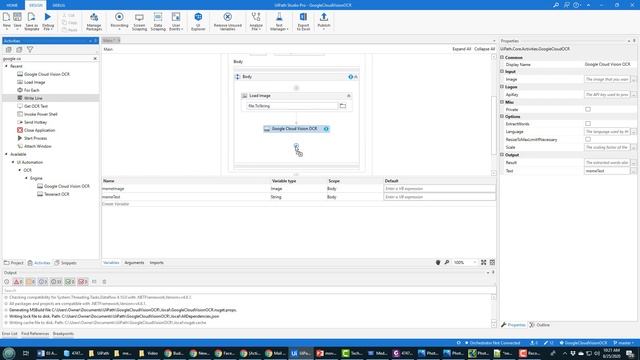Open ellipsis editor for Image property
The image size is (640, 360).
(633, 80)
